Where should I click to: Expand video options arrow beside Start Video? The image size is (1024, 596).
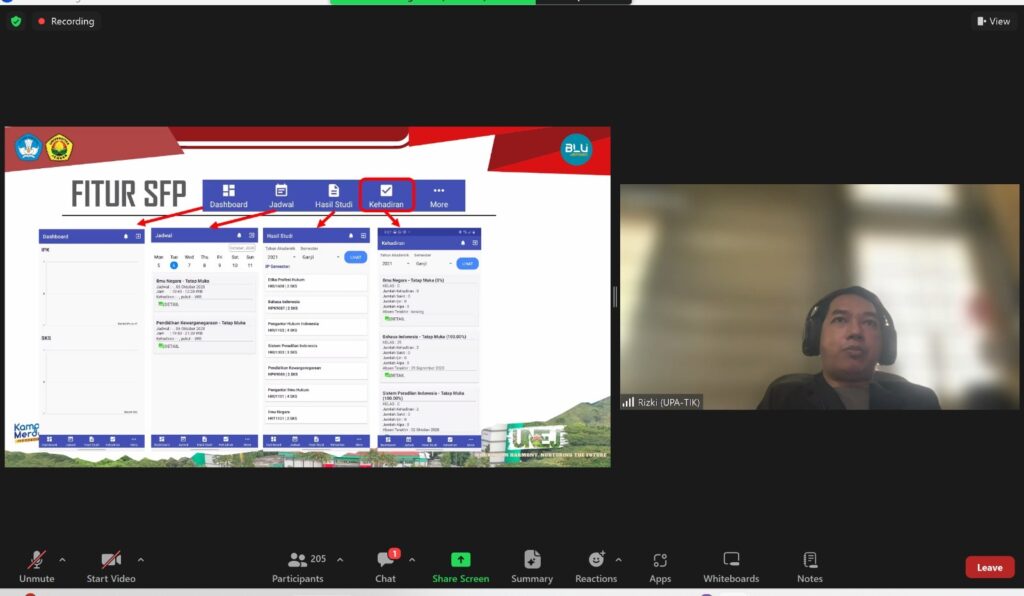[140, 560]
